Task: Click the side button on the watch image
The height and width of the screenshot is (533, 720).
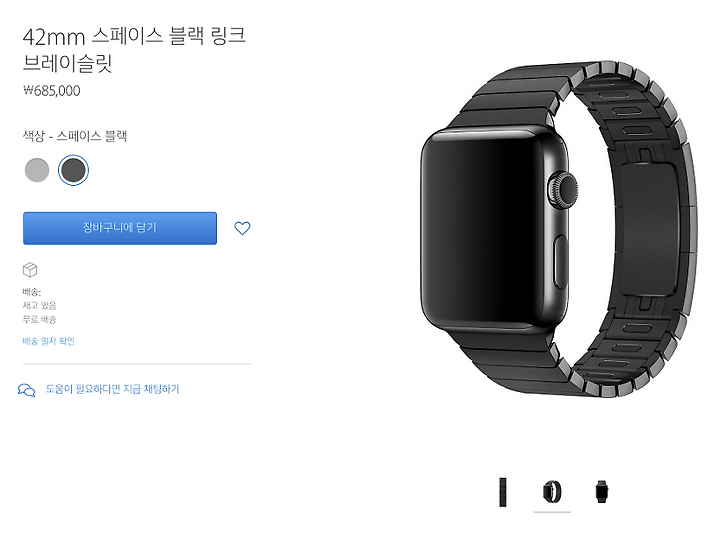Action: coord(560,262)
